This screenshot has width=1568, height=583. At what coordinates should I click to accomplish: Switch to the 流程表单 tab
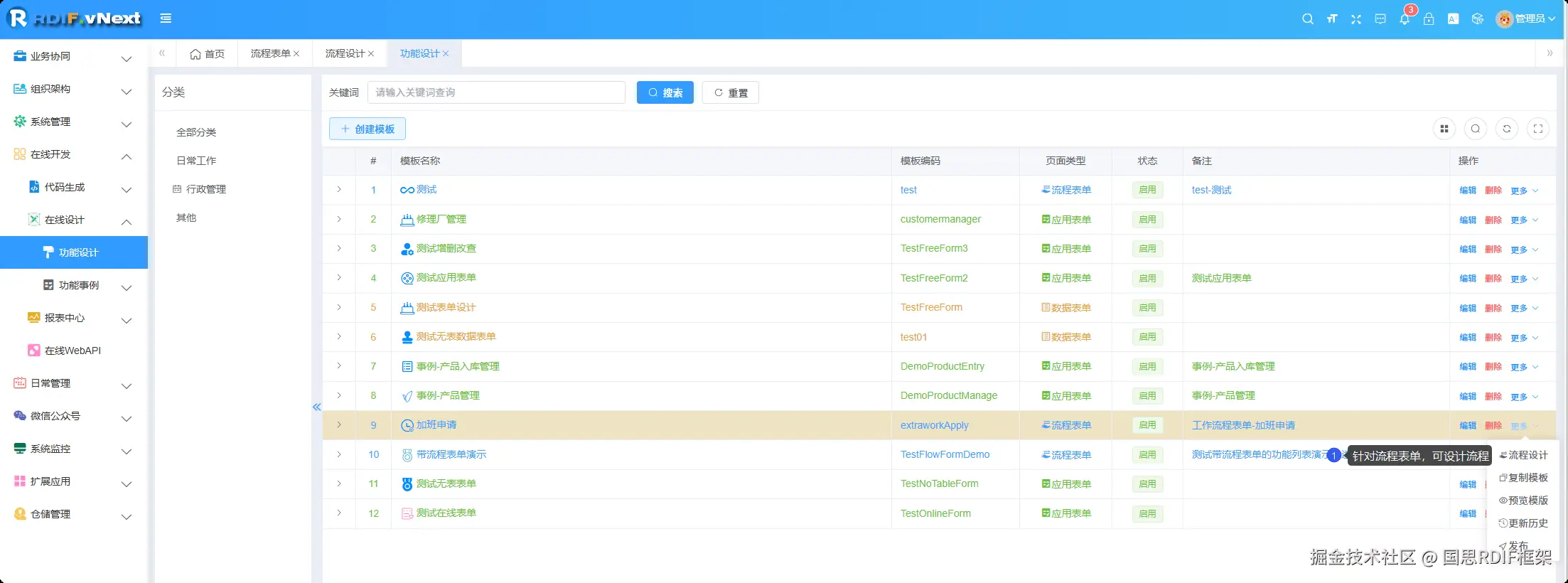tap(270, 53)
